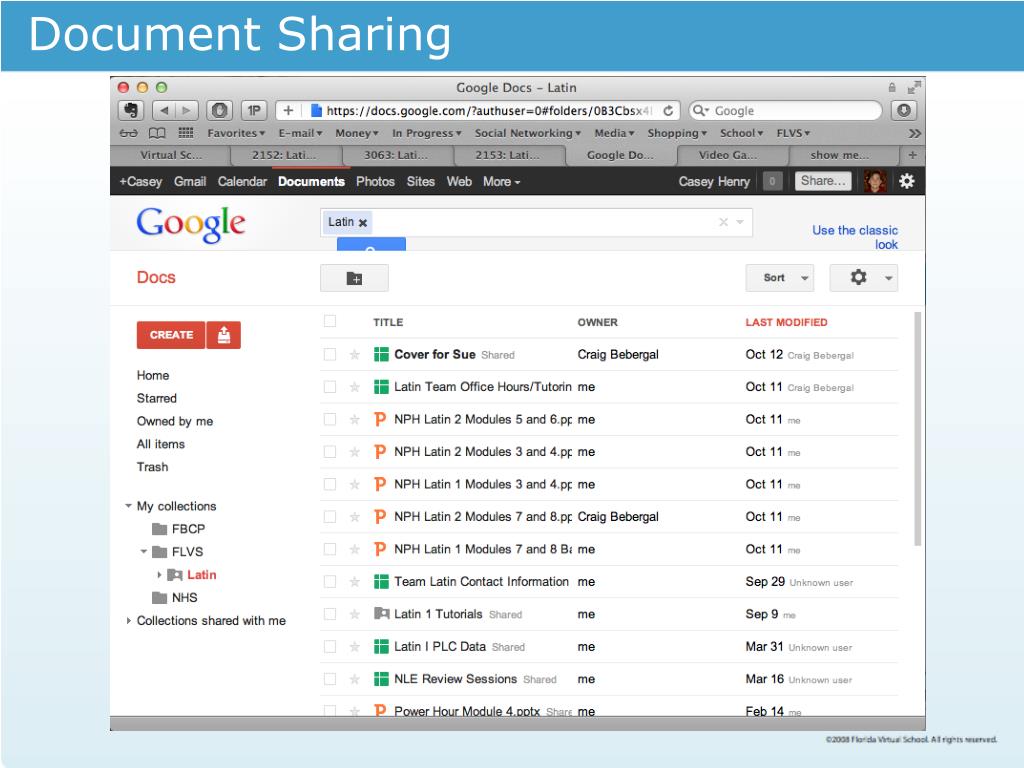Open Gmail from the Google bar
The height and width of the screenshot is (768, 1024).
pyautogui.click(x=190, y=182)
